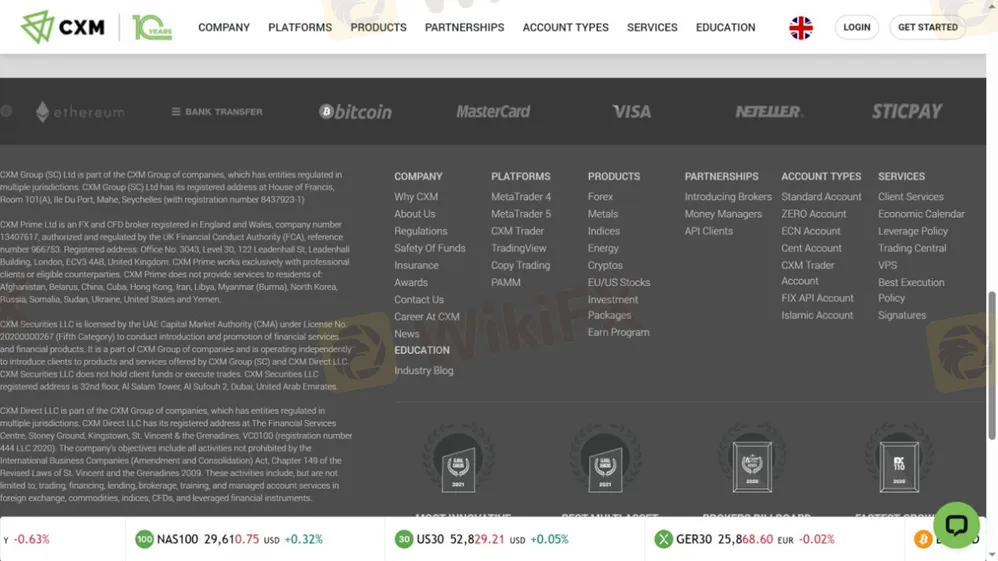Click the 10 Years anniversary badge
The height and width of the screenshot is (561, 998).
point(152,27)
